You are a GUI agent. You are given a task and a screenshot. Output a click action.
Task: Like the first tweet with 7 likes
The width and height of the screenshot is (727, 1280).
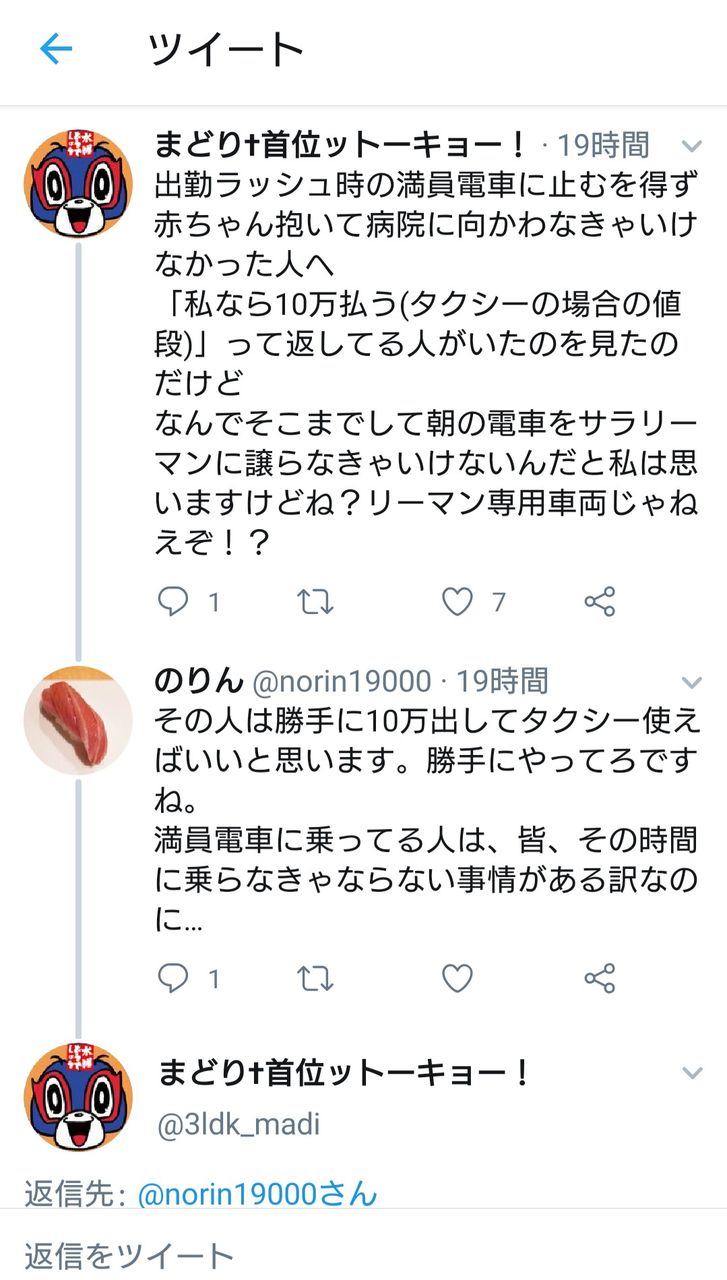tap(457, 601)
